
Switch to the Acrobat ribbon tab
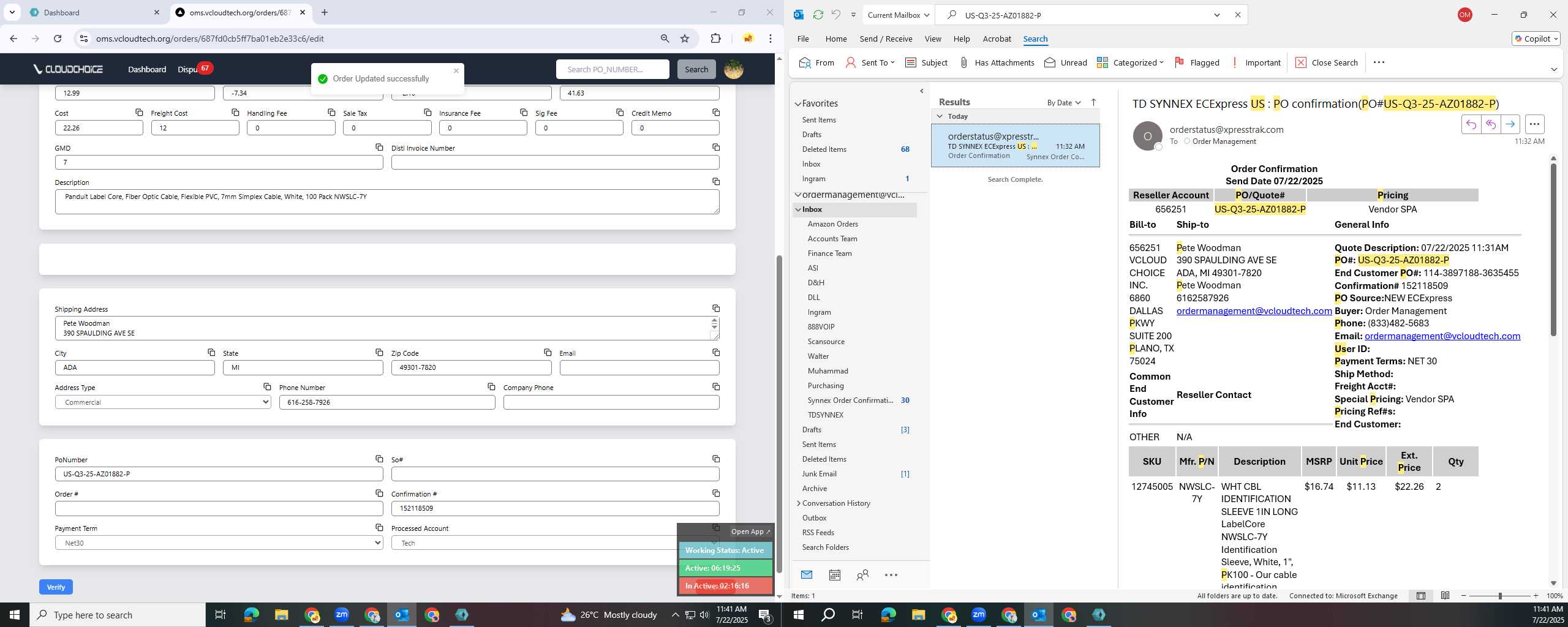tap(997, 39)
